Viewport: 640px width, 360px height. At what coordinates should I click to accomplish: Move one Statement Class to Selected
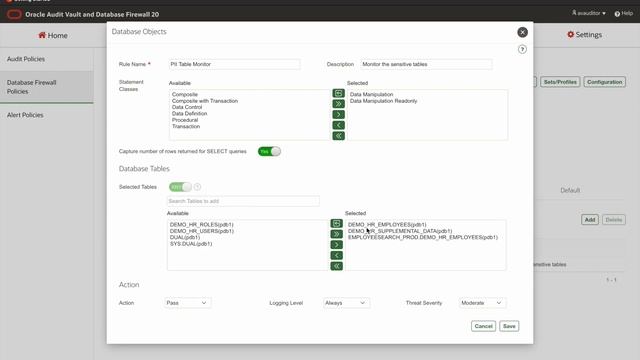tap(338, 115)
